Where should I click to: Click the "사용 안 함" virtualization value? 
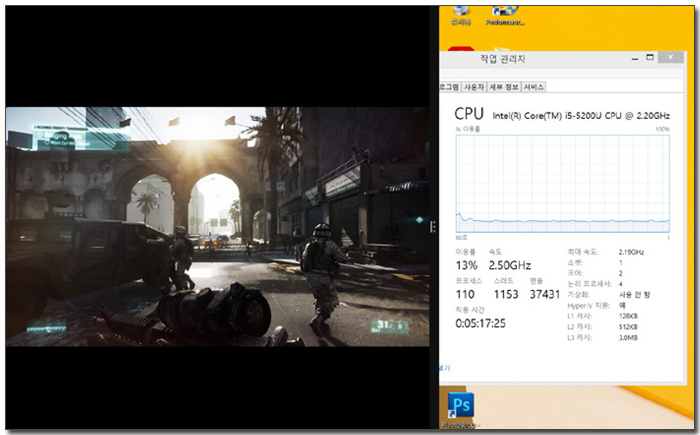coord(634,295)
